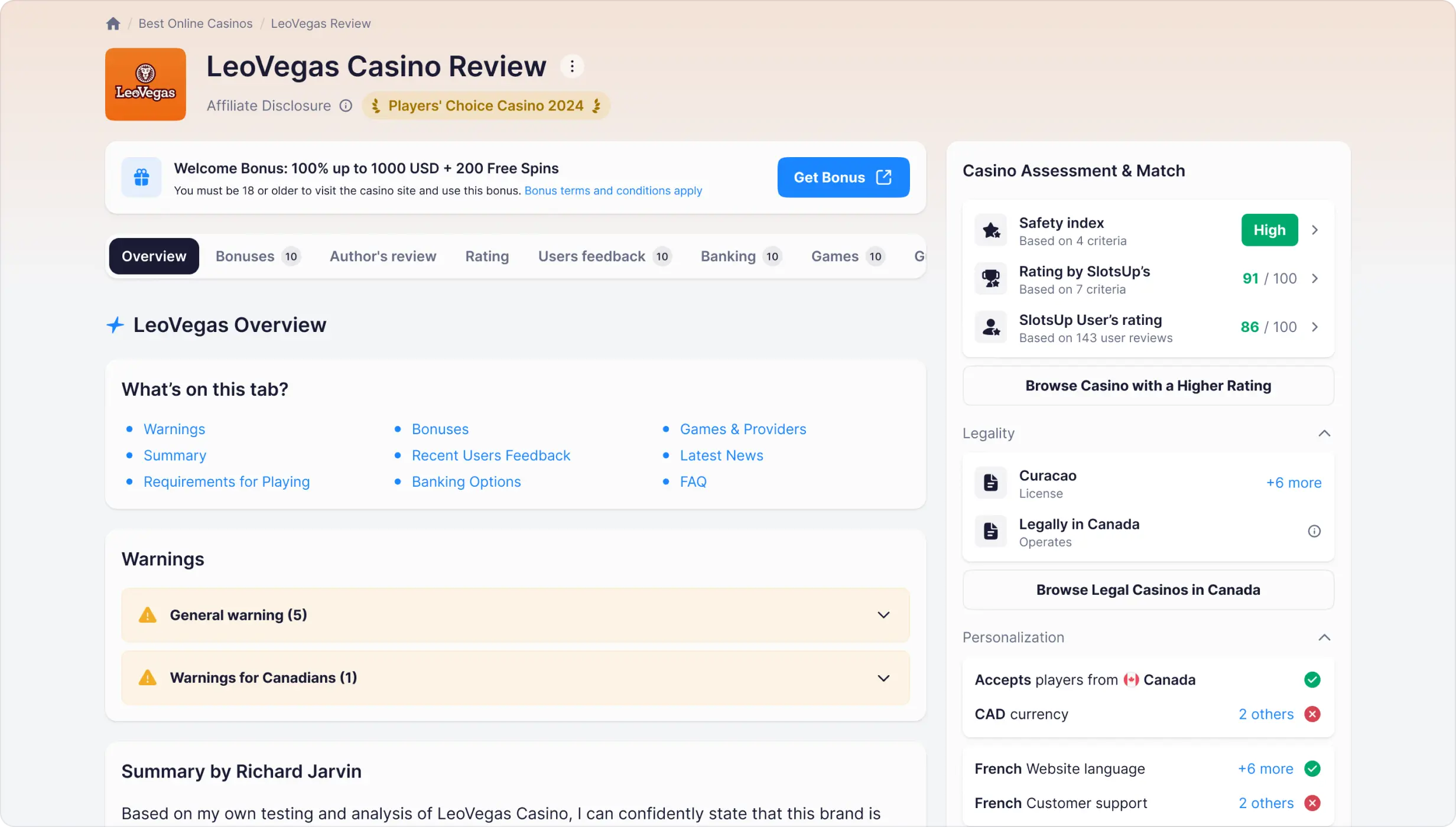This screenshot has height=827, width=1456.
Task: Click the LeoVegas casino logo
Action: pyautogui.click(x=145, y=84)
